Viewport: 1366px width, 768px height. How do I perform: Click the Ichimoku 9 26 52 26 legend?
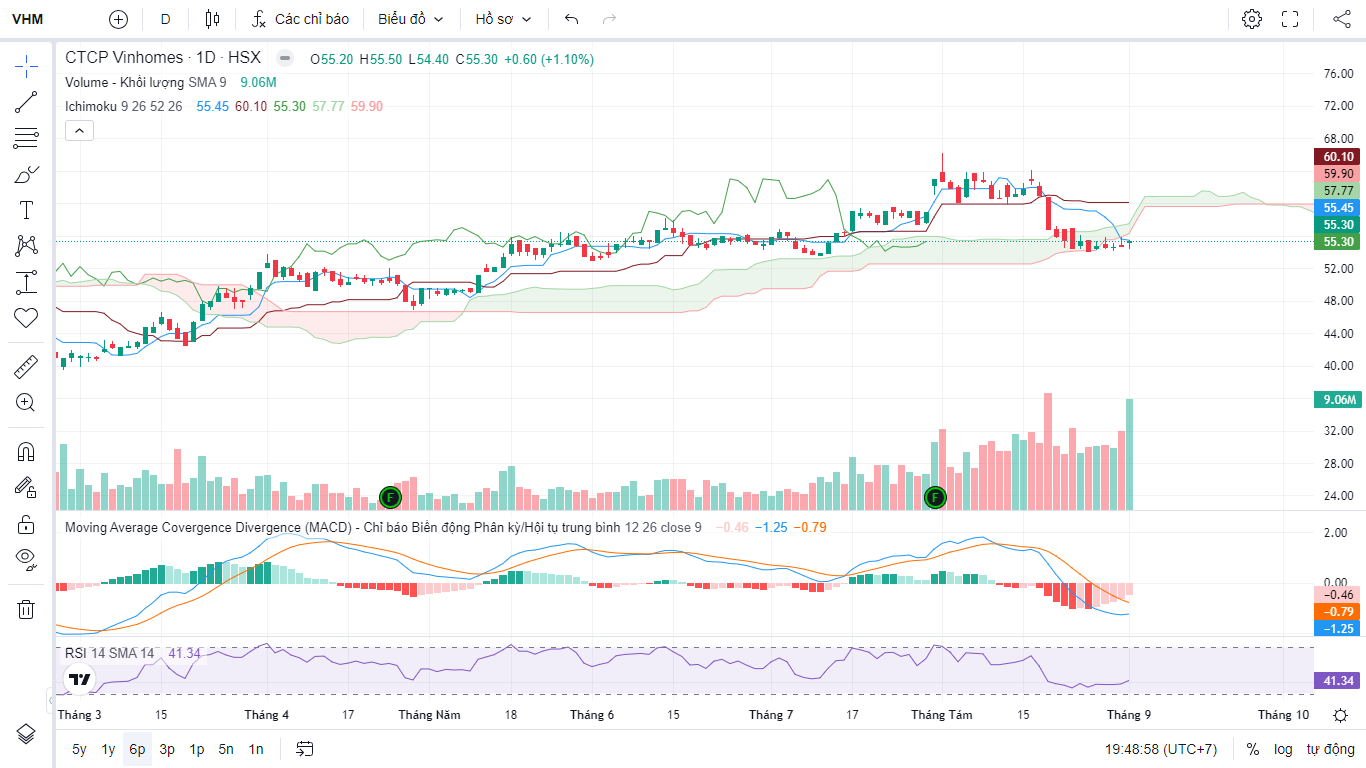click(x=124, y=106)
